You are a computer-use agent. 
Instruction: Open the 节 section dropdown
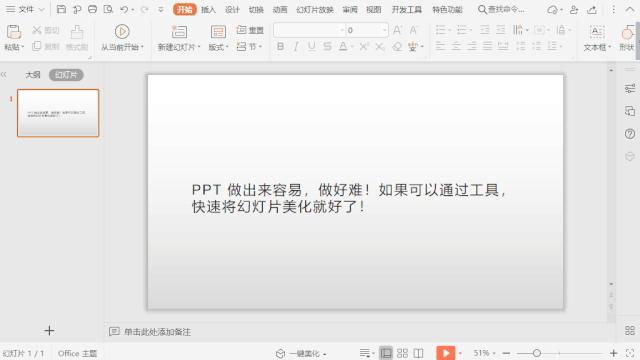249,47
